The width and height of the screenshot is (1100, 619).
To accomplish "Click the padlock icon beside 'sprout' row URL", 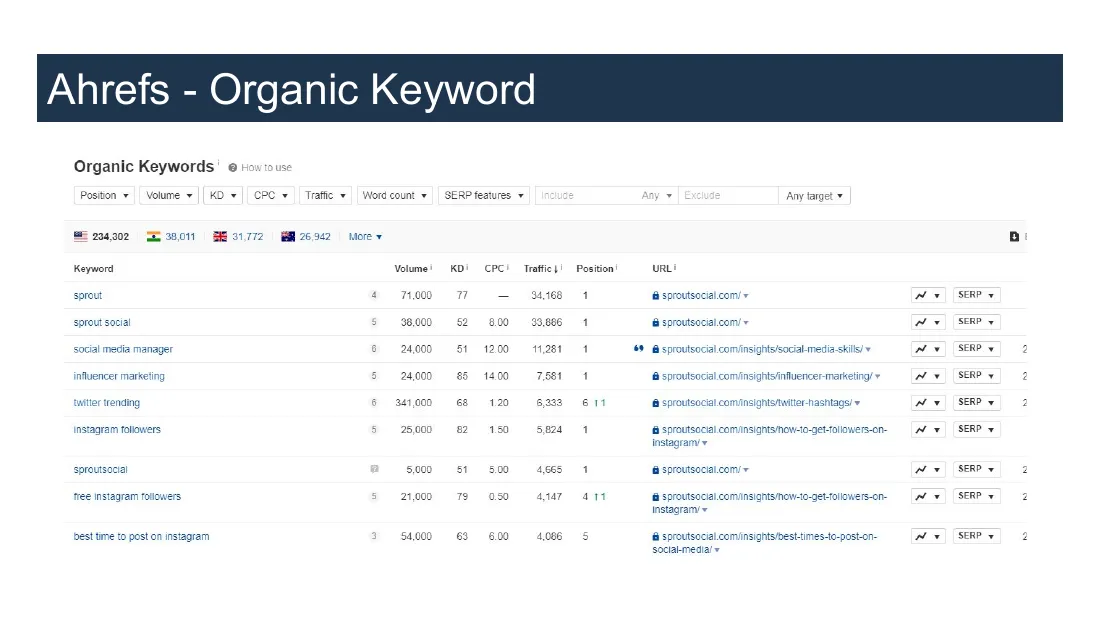I will pyautogui.click(x=656, y=295).
